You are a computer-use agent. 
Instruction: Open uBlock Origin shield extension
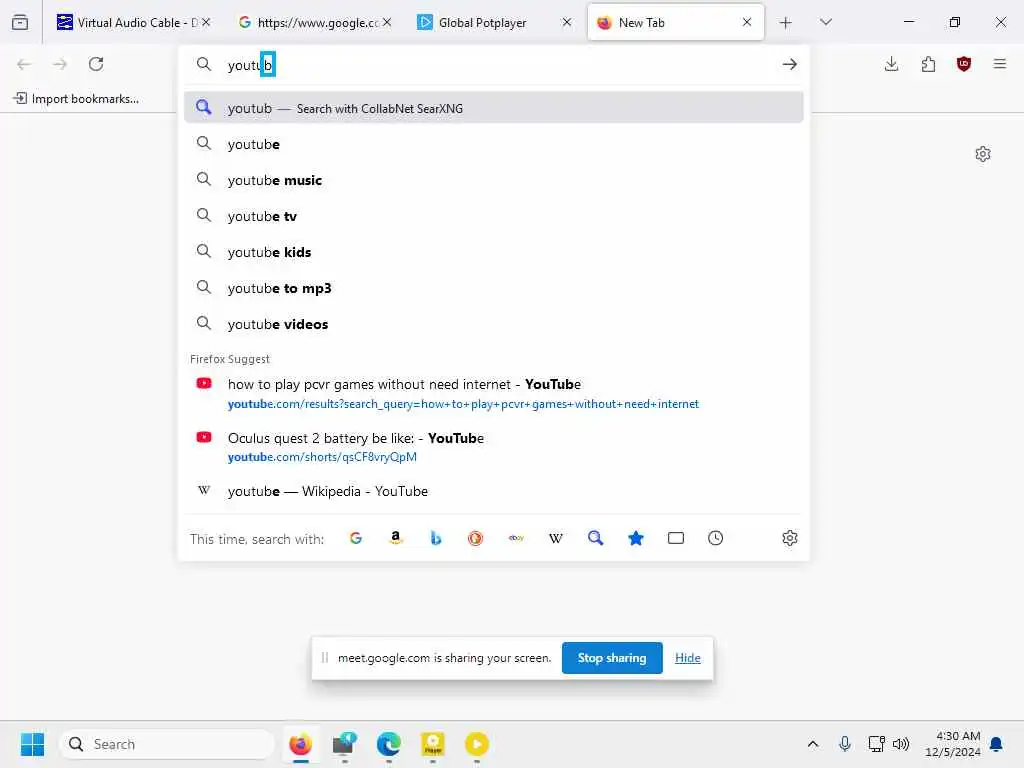(964, 64)
